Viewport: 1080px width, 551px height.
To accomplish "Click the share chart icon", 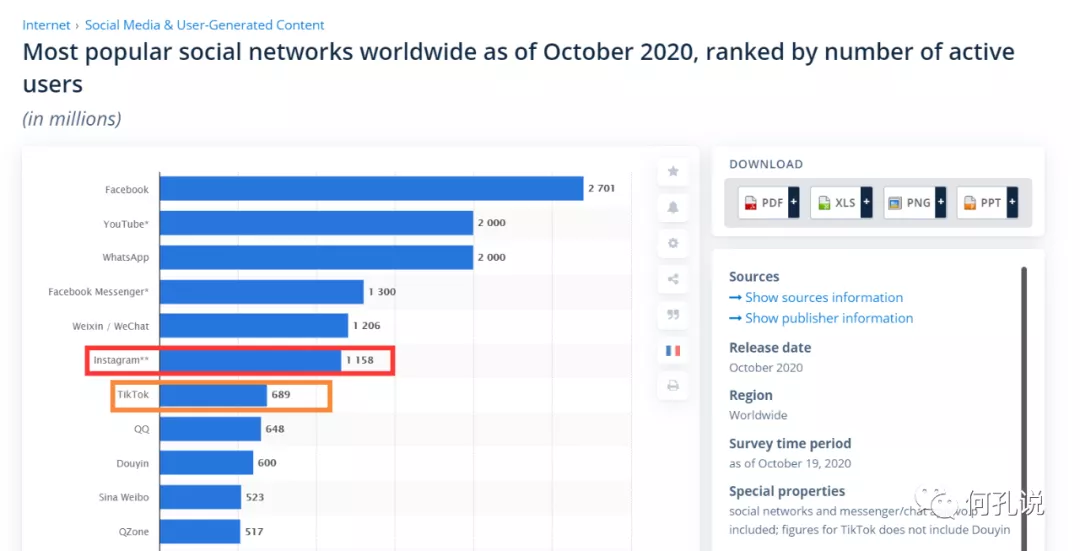I will pos(673,279).
